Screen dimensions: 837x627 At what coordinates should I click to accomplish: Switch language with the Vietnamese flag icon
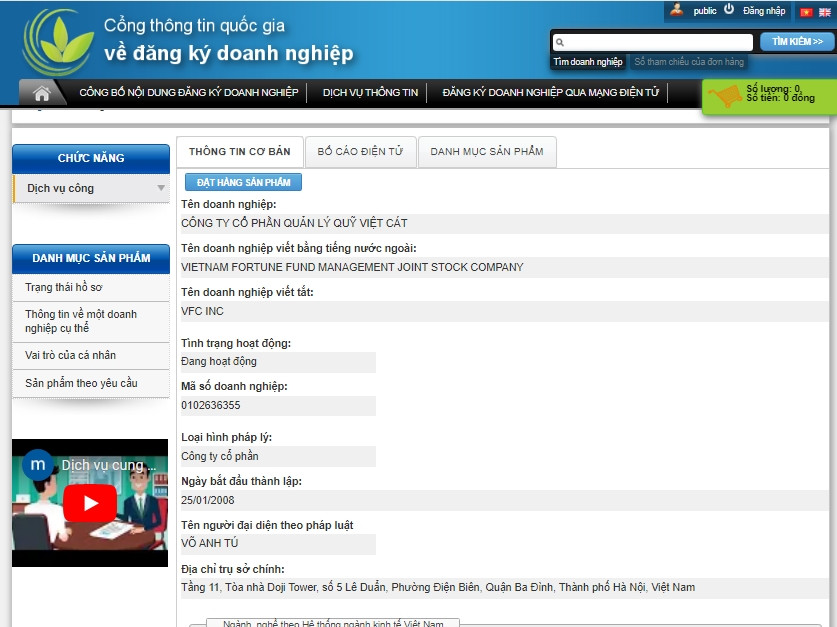(x=805, y=12)
